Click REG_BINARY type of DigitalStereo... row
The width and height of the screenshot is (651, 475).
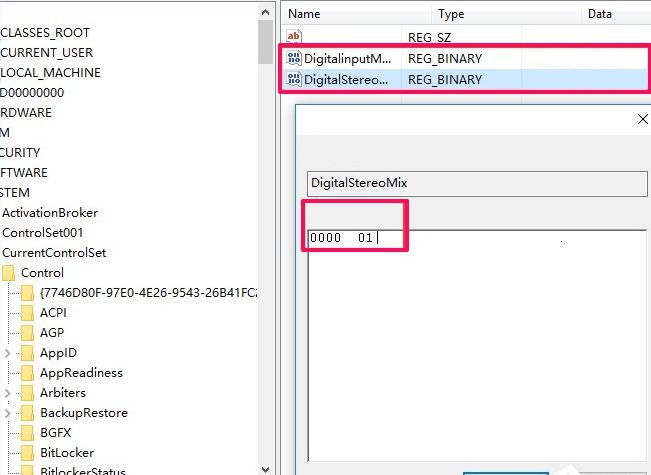[445, 79]
